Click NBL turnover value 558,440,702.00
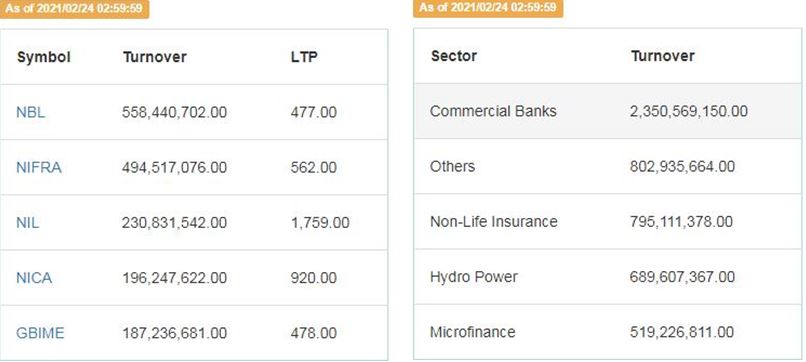Viewport: 806px width, 362px height. [x=174, y=112]
